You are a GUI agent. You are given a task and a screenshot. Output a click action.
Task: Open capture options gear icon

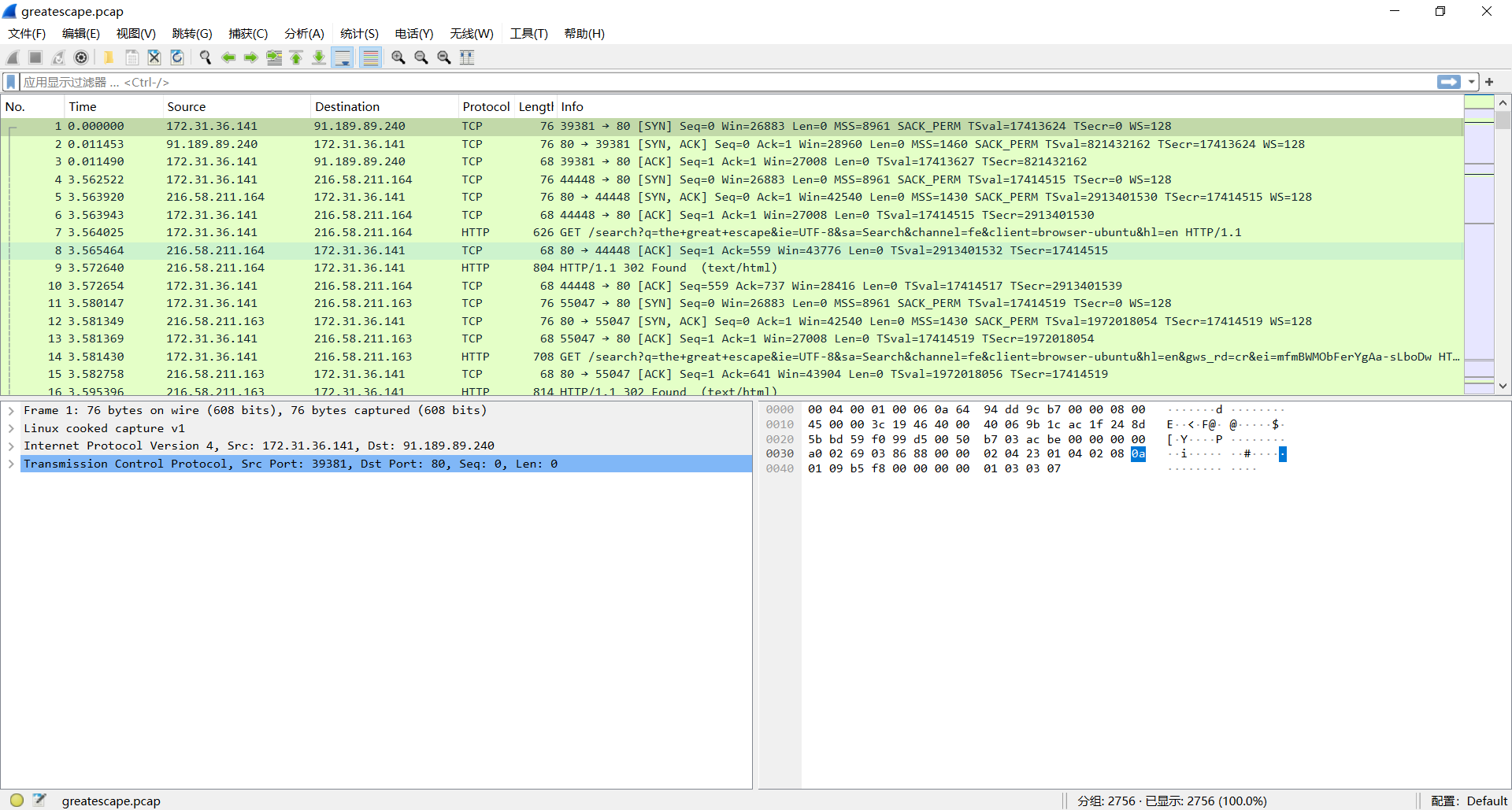[x=81, y=57]
